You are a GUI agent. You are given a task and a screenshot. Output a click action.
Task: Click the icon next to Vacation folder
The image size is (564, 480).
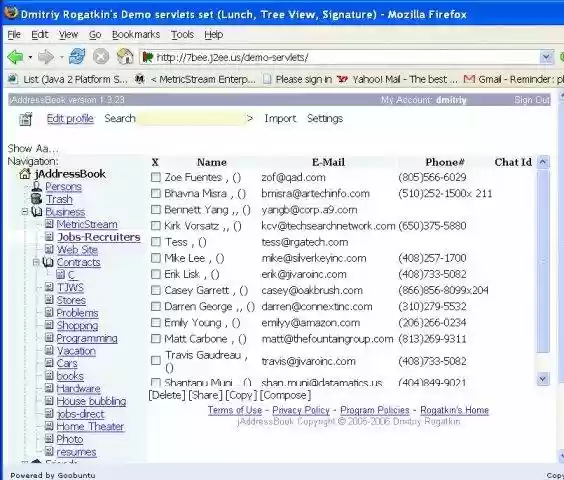pyautogui.click(x=49, y=350)
